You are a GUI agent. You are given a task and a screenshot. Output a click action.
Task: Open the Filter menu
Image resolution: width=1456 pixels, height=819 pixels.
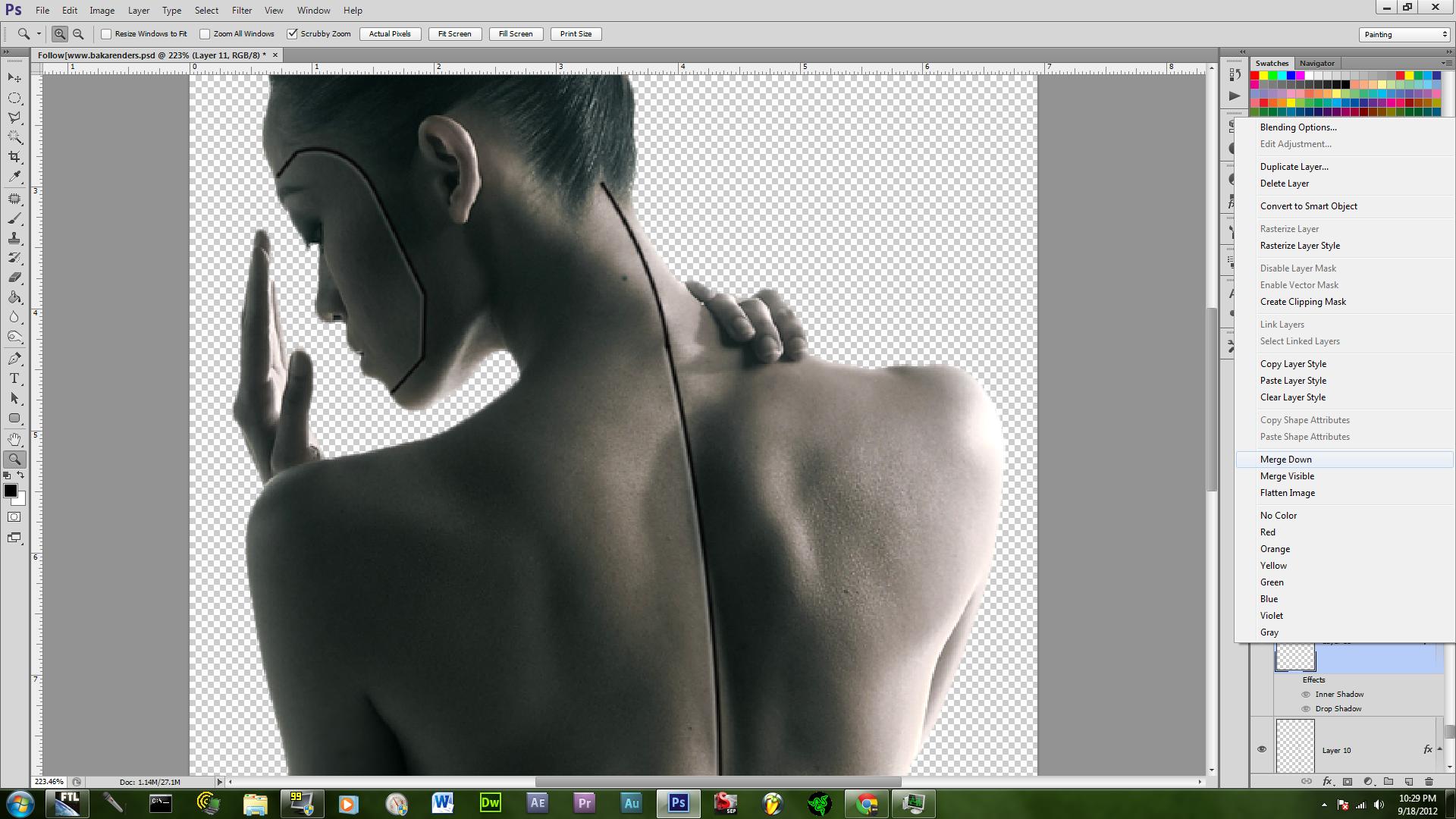pos(242,11)
